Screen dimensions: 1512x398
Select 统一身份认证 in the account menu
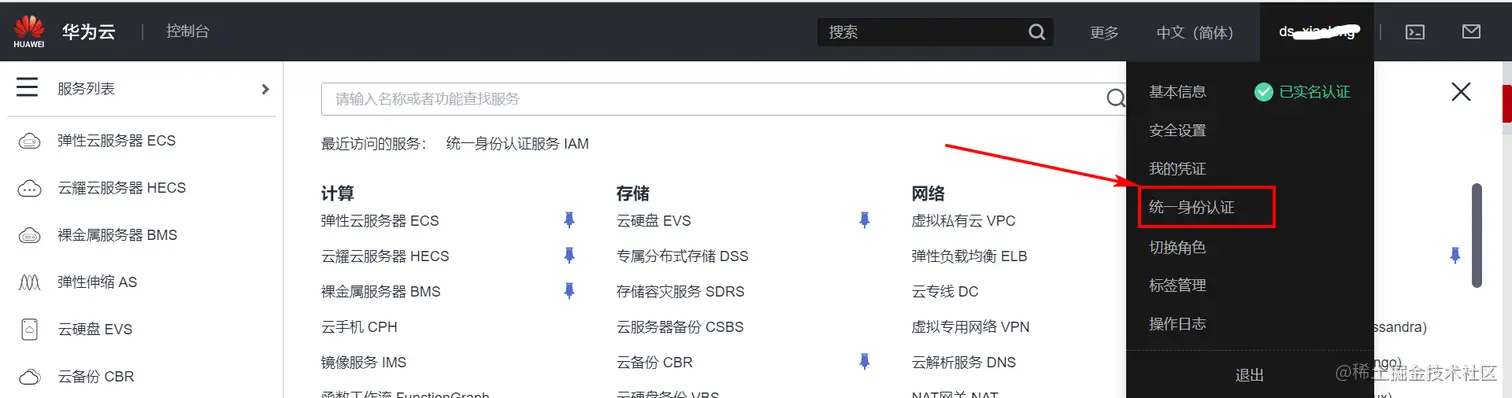click(x=1192, y=208)
